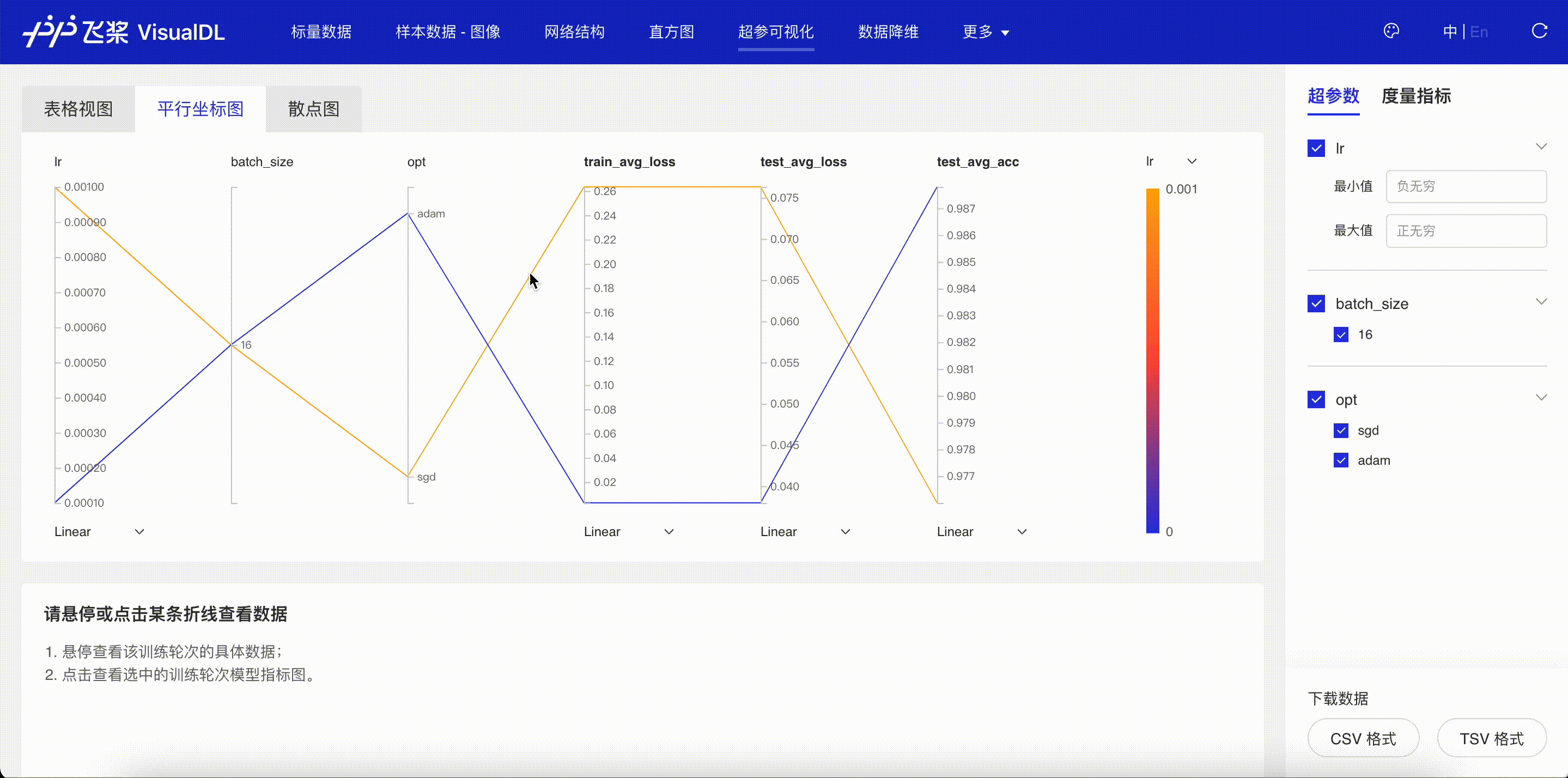Click the theme palette icon
The width and height of the screenshot is (1568, 778).
1391,31
